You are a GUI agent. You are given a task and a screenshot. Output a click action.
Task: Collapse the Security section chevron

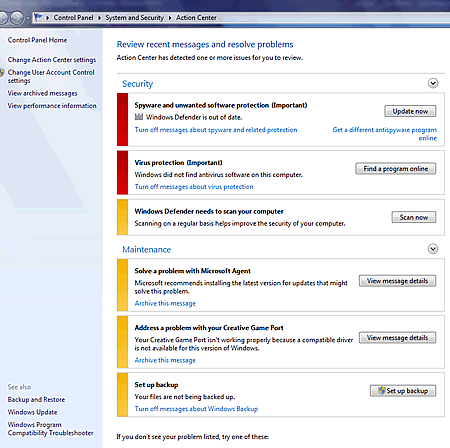click(x=433, y=83)
